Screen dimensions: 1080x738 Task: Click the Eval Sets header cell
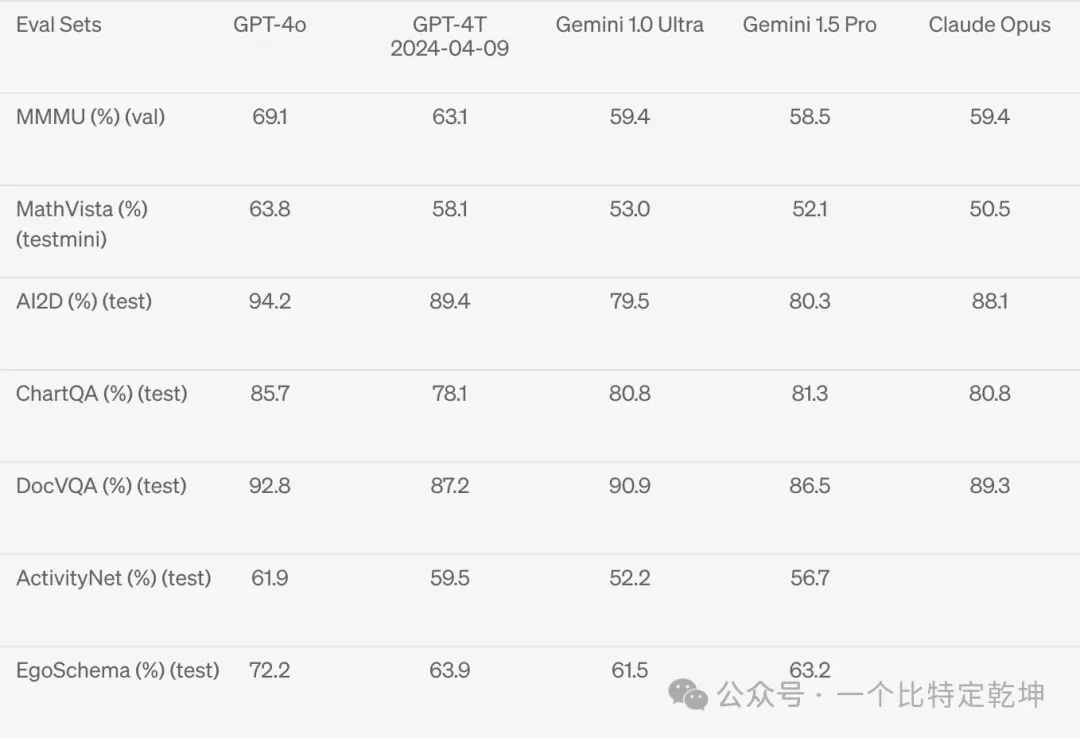pyautogui.click(x=59, y=25)
